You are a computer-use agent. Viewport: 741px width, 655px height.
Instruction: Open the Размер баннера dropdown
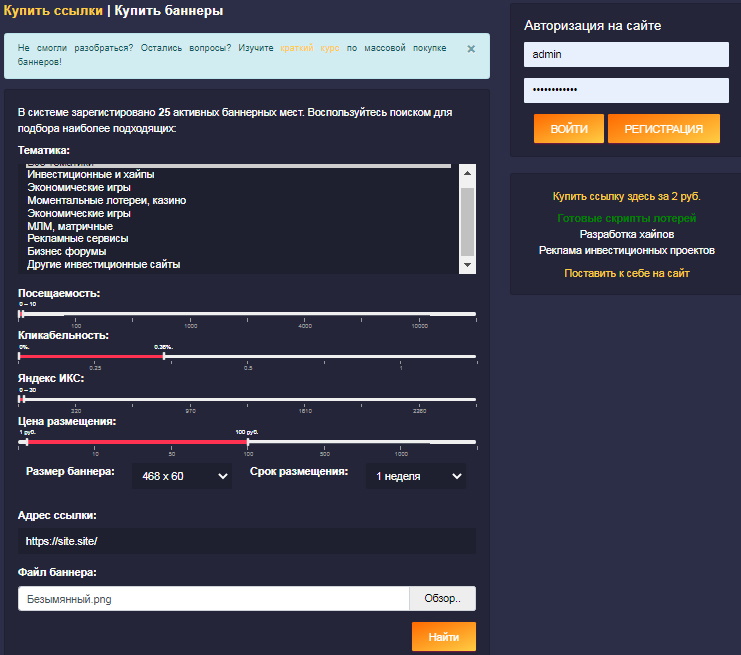[182, 476]
